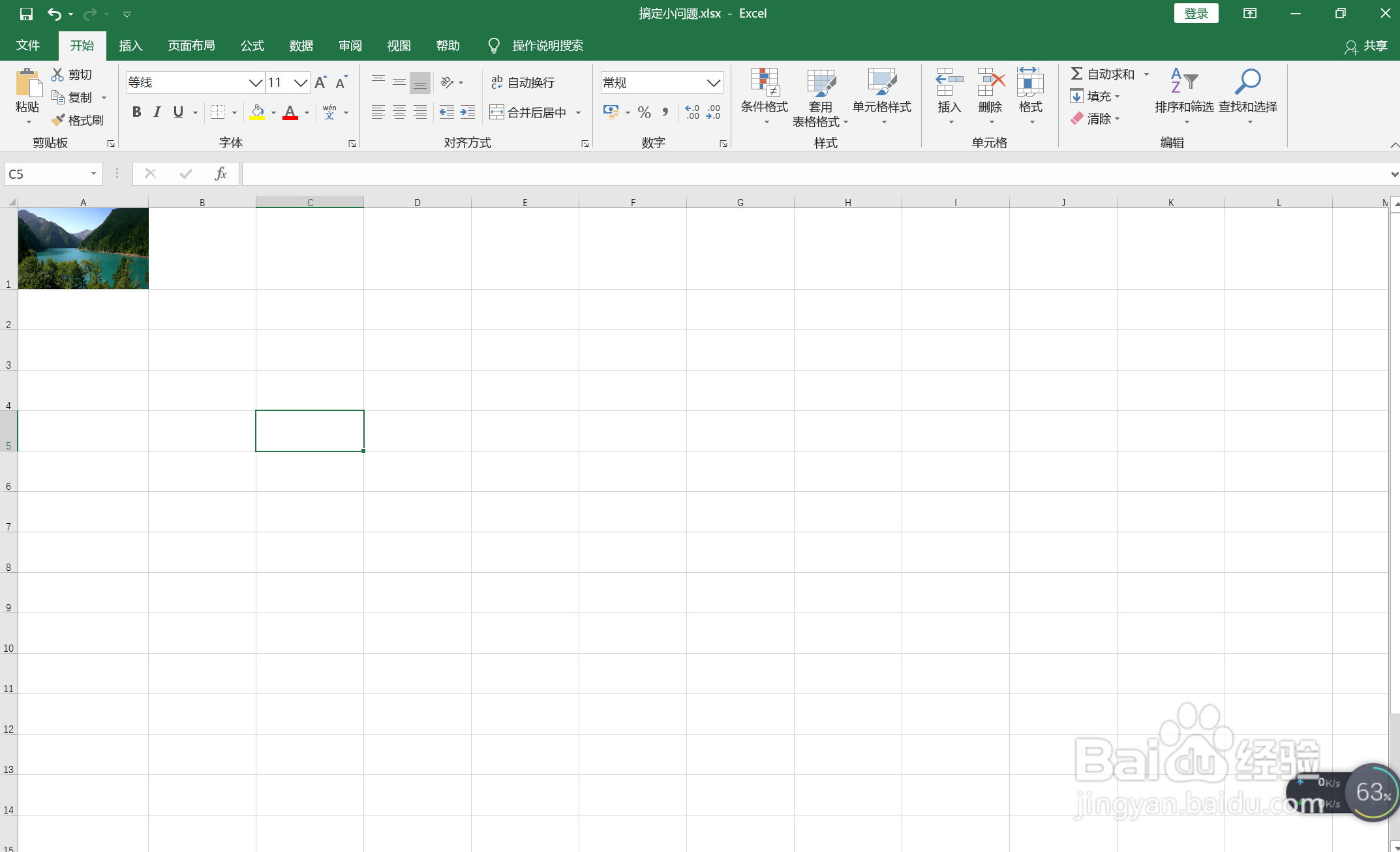1400x852 pixels.
Task: Click the Undo arrow icon
Action: 54,14
